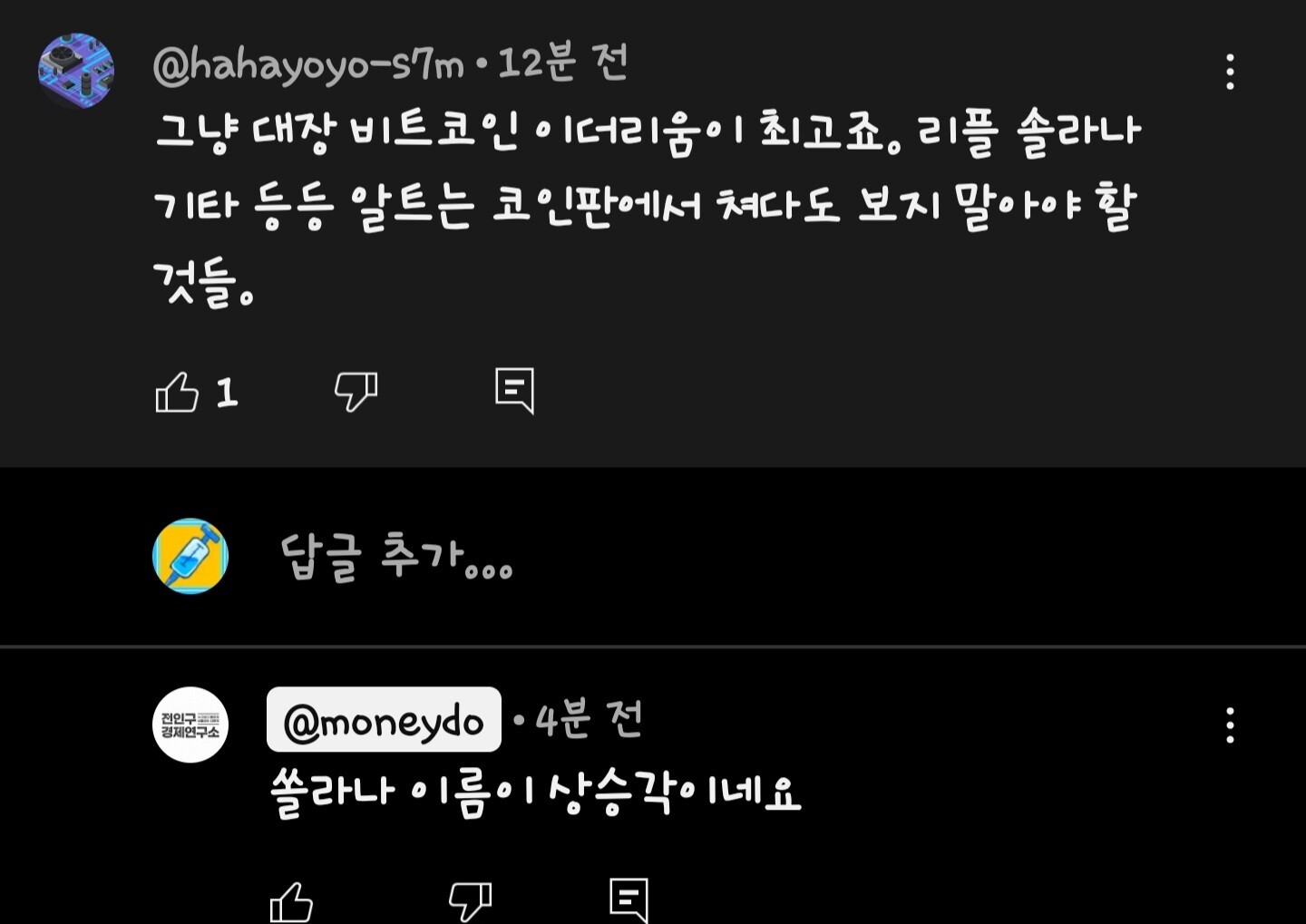Tap the gray highlighted comment card background

pos(653,233)
